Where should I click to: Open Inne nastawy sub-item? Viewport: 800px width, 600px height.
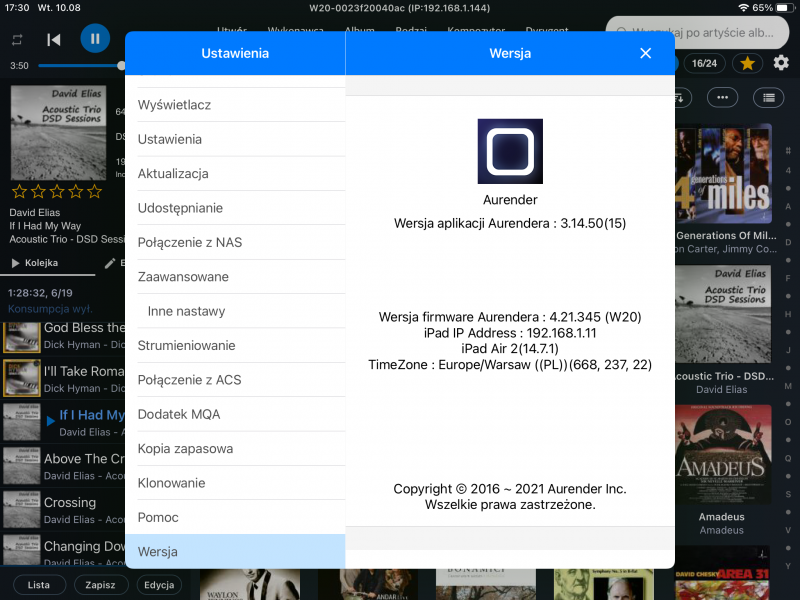(235, 311)
